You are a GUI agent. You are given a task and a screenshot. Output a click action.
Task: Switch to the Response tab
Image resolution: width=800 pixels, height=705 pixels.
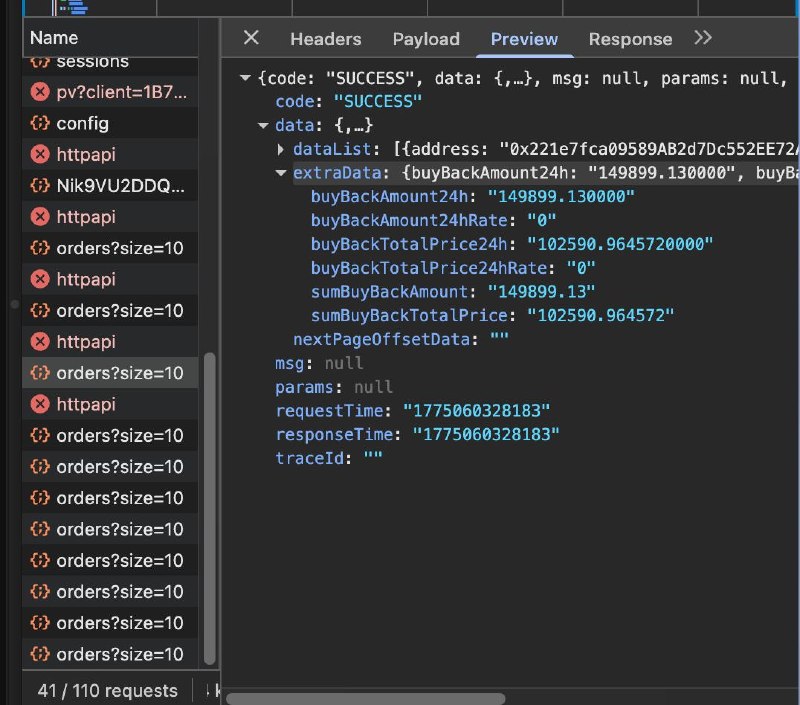pyautogui.click(x=630, y=39)
